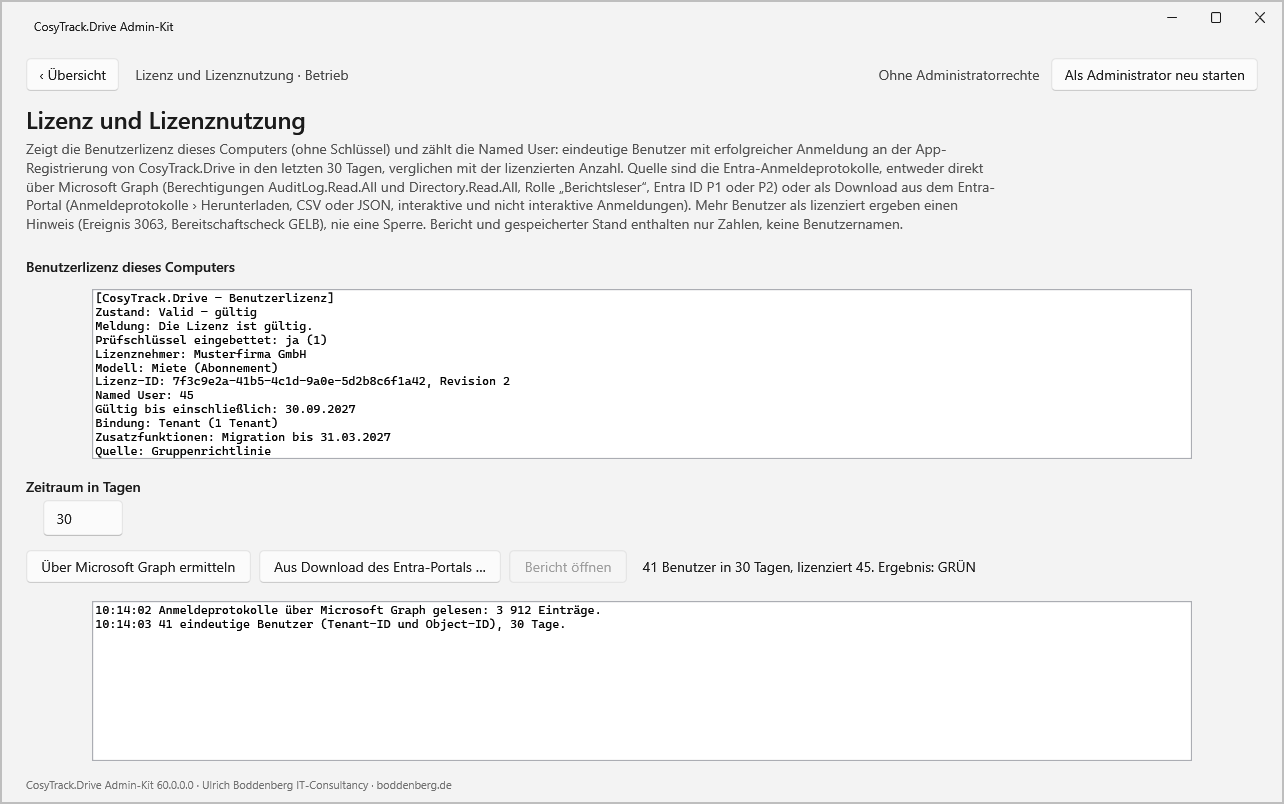Image resolution: width=1284 pixels, height=804 pixels.
Task: Click the Lizenz-ID line with Revision 2
Action: click(302, 381)
